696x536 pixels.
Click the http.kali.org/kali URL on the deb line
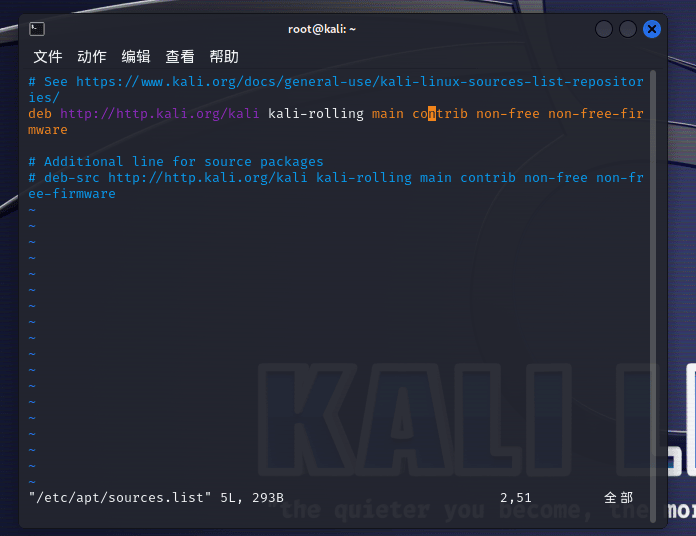(160, 114)
